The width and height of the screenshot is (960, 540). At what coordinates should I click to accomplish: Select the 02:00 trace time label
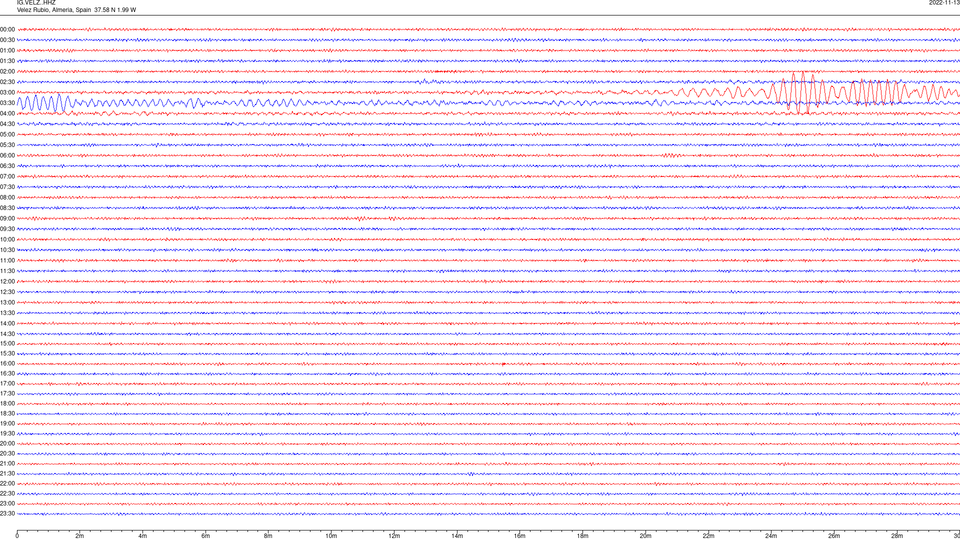click(7, 72)
